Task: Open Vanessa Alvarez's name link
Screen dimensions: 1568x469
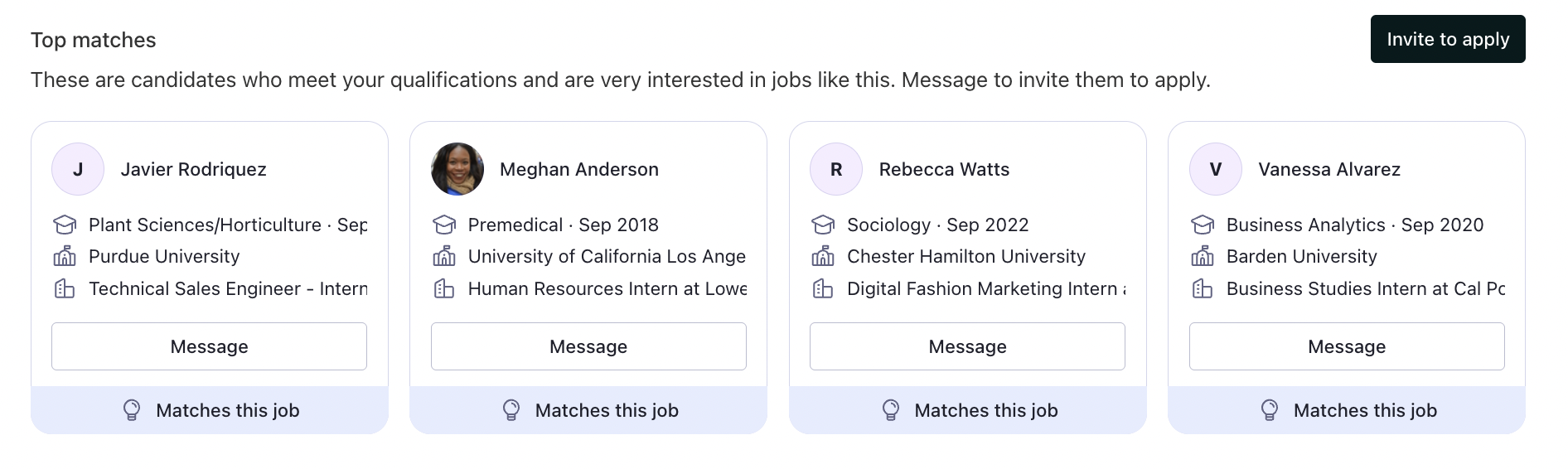Action: [x=1329, y=169]
